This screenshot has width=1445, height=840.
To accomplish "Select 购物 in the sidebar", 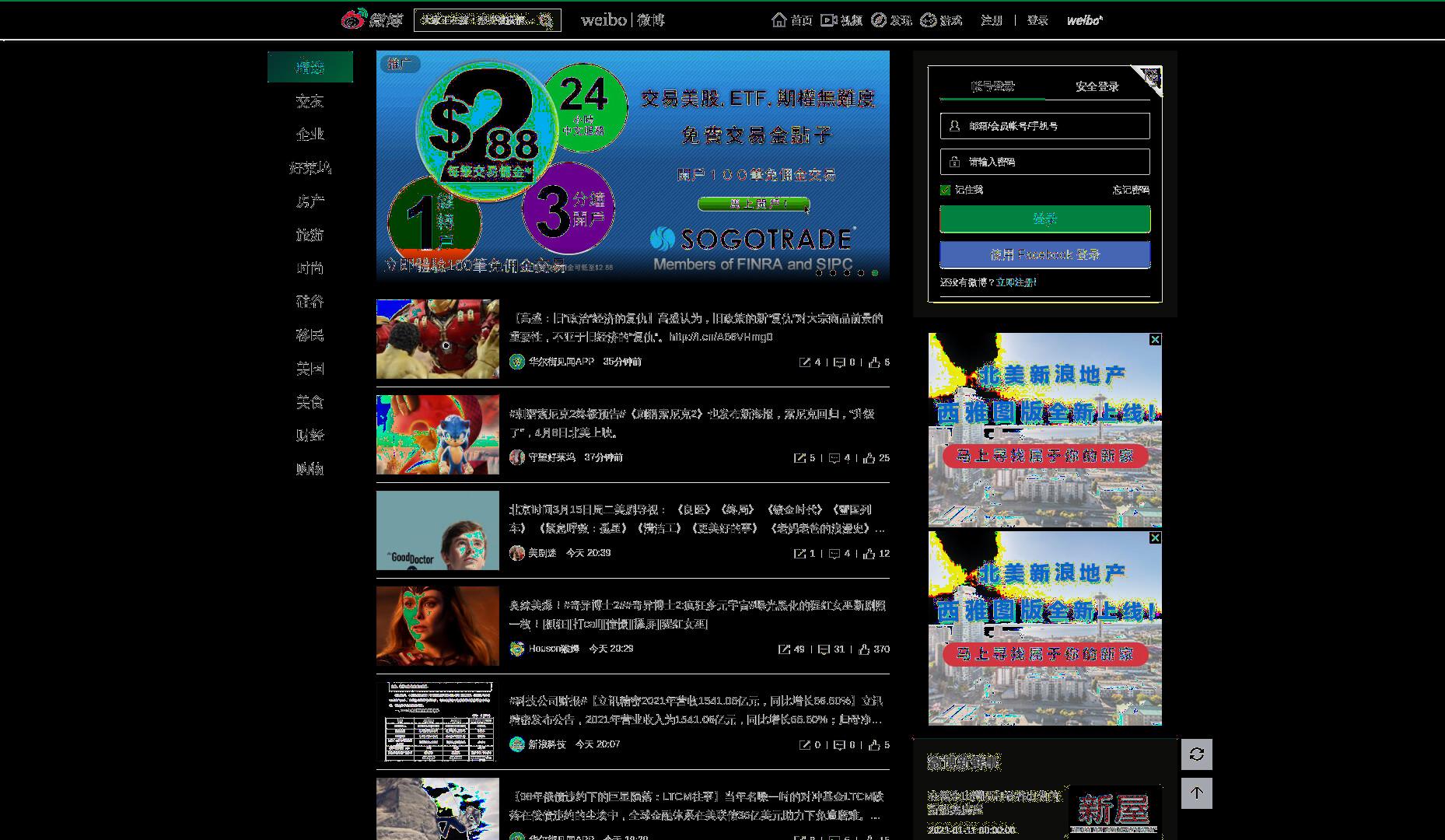I will pyautogui.click(x=310, y=469).
